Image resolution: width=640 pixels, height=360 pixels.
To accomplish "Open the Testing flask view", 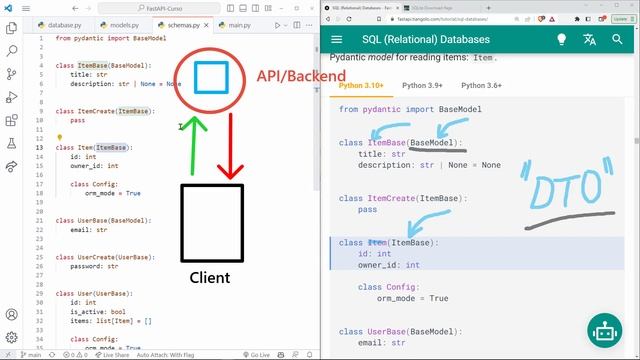I will pyautogui.click(x=11, y=144).
